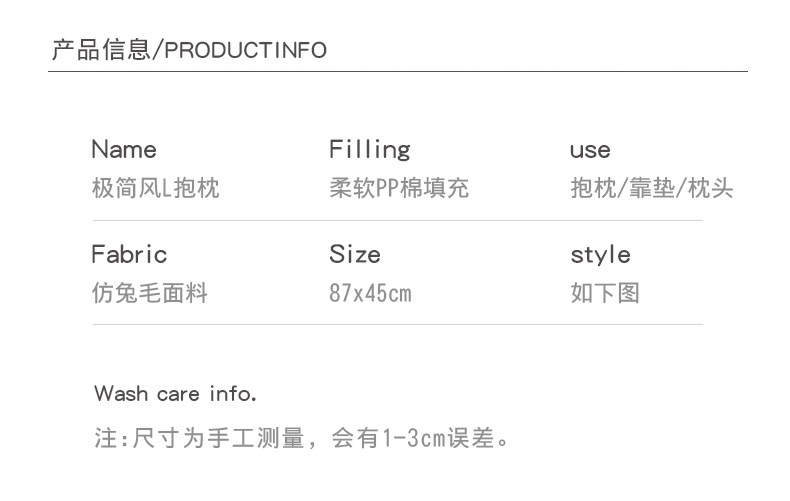Click the style label

[600, 255]
